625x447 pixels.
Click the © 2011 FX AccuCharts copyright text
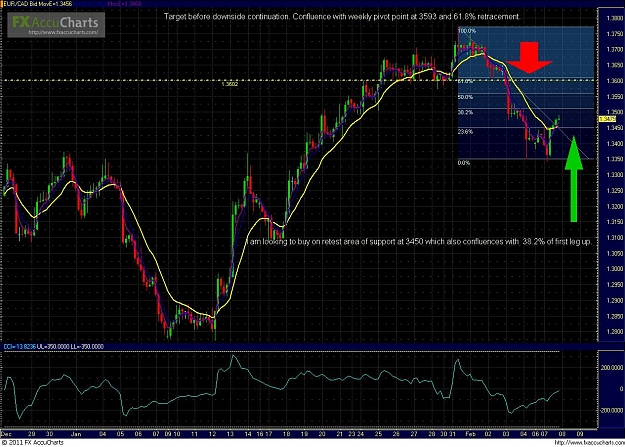click(x=32, y=443)
